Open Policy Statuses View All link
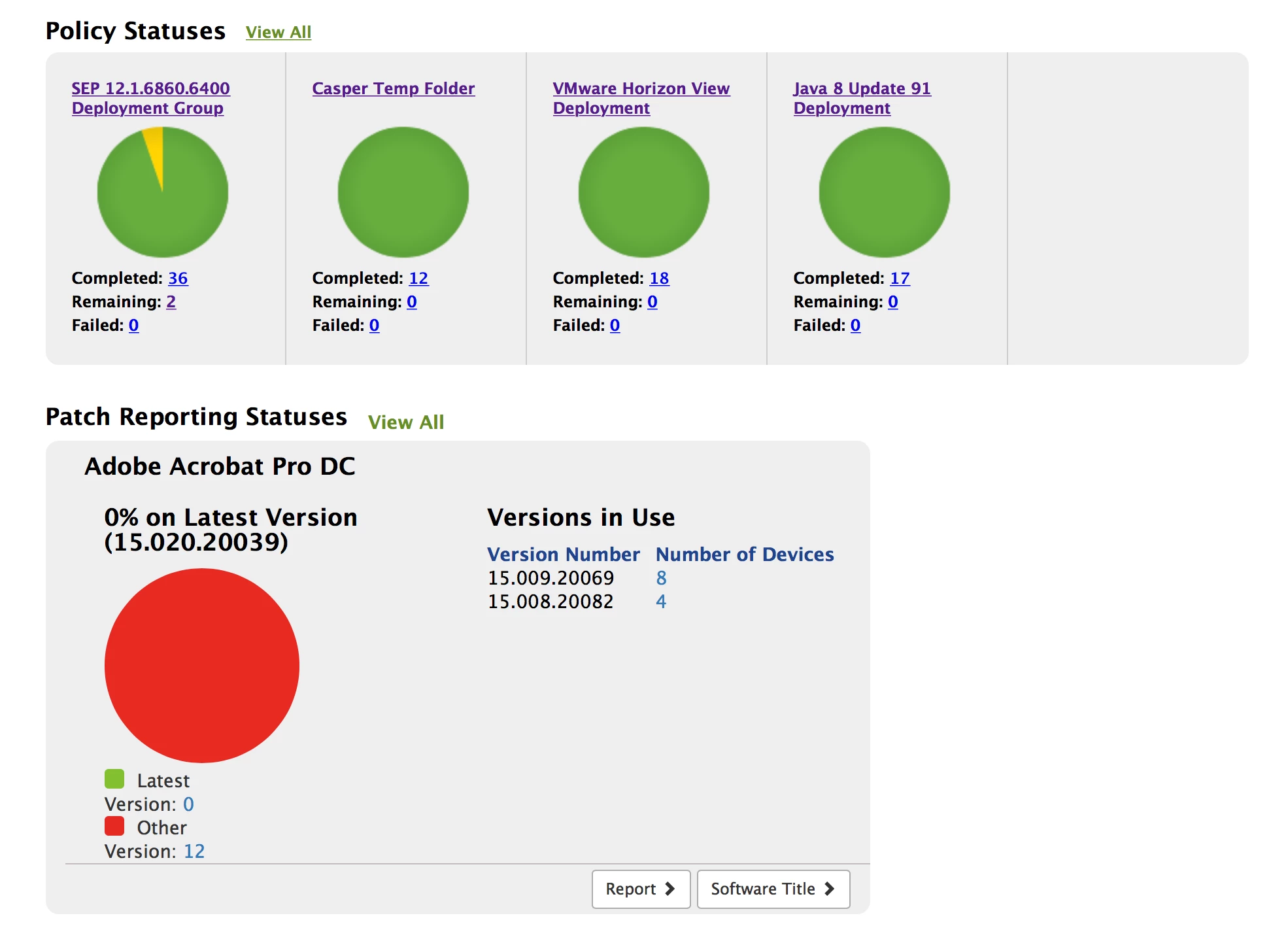This screenshot has width=1288, height=939. 279,32
